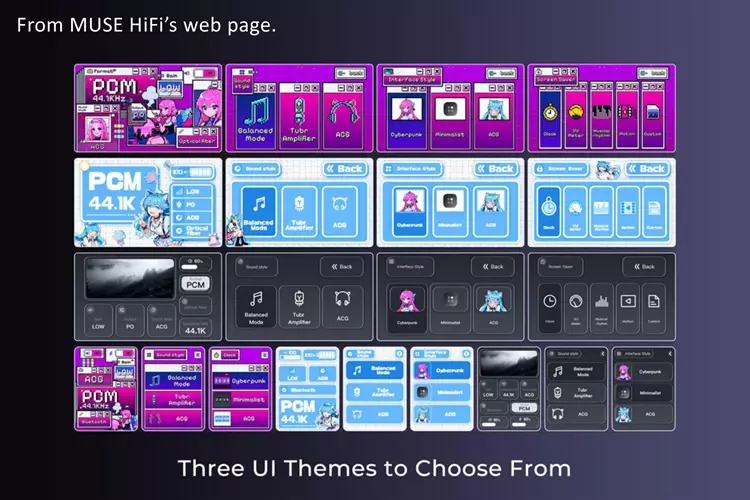This screenshot has width=750, height=500.
Task: Choose Motion tile in dark Screen Saver screen
Action: (x=628, y=308)
